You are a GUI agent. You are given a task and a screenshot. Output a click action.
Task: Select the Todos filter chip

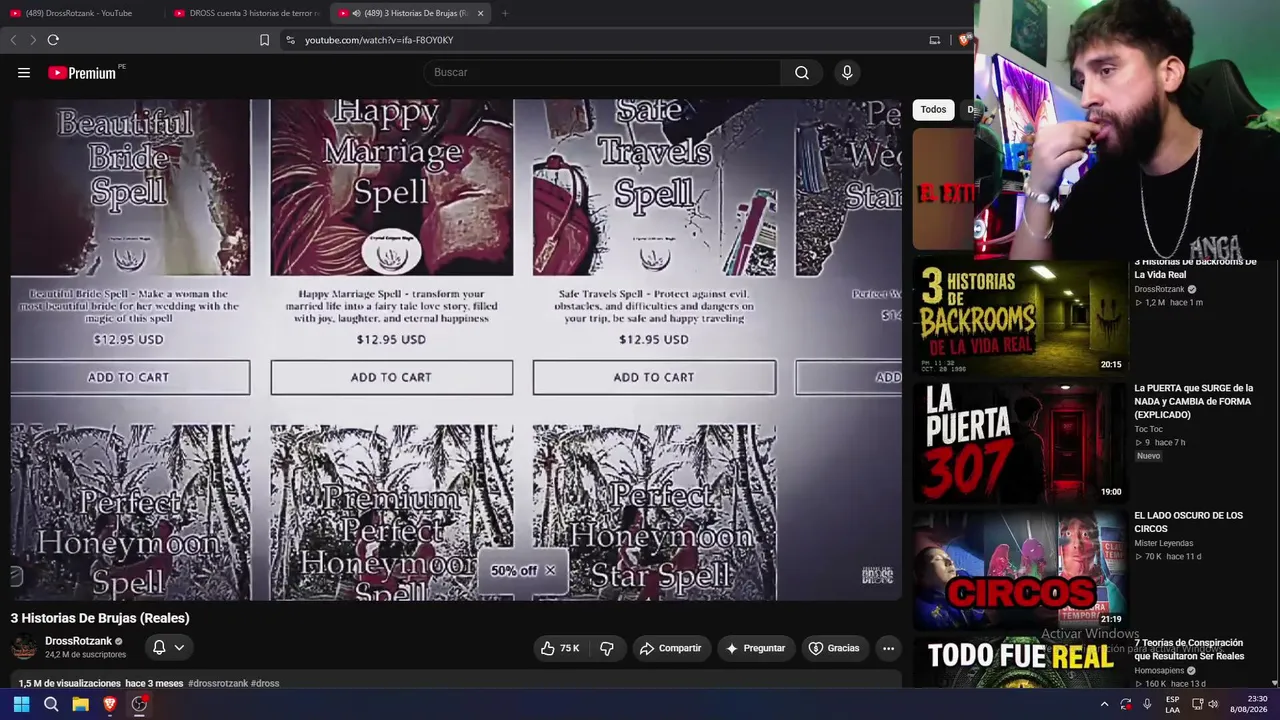click(933, 110)
